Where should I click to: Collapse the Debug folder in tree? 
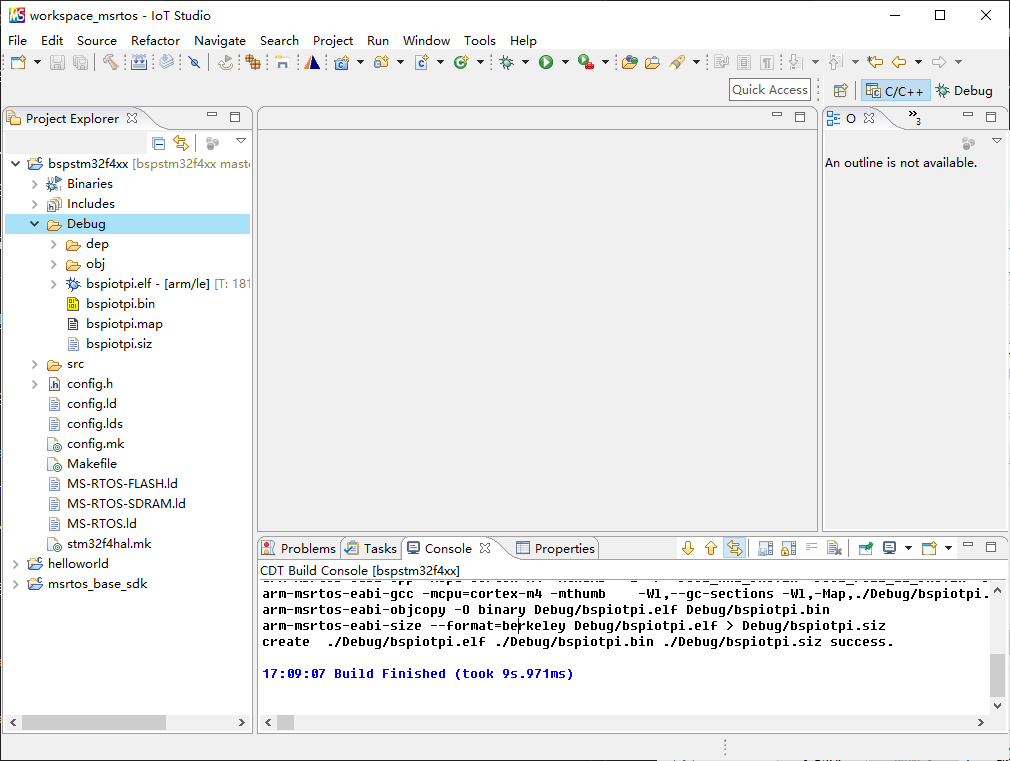35,224
